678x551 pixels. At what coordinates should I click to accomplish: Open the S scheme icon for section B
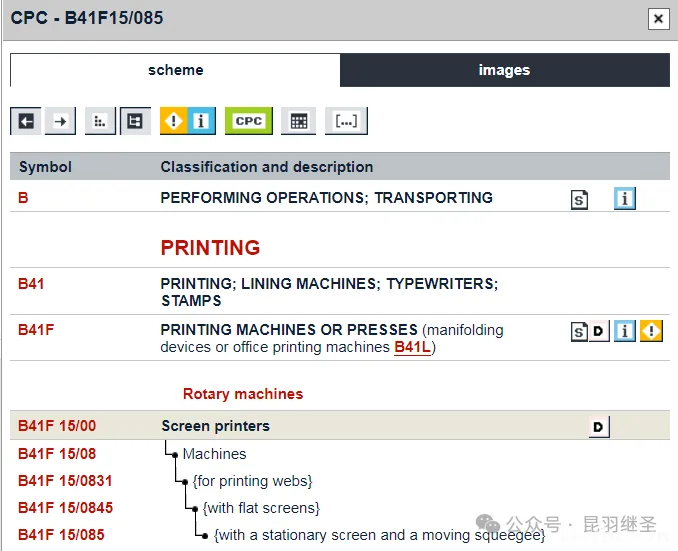pos(579,199)
